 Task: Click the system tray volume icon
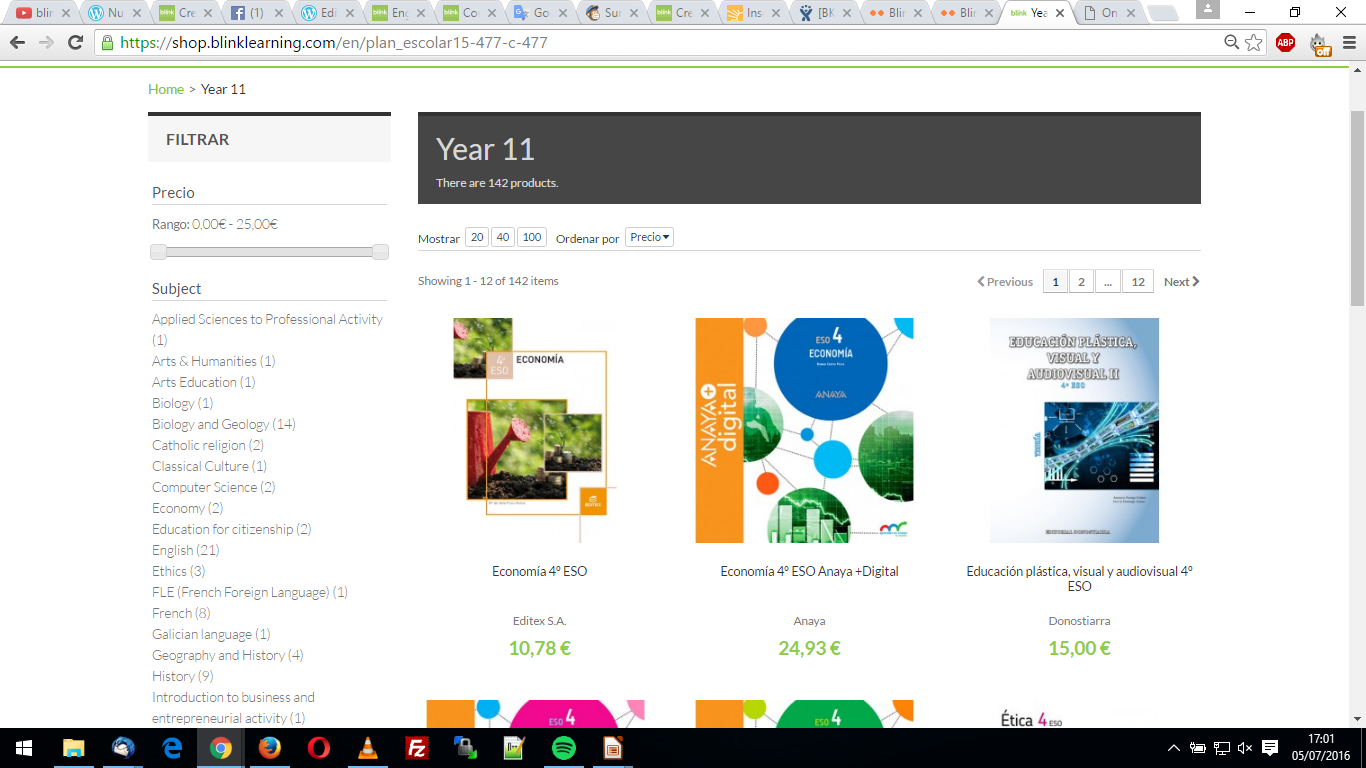click(x=1245, y=748)
